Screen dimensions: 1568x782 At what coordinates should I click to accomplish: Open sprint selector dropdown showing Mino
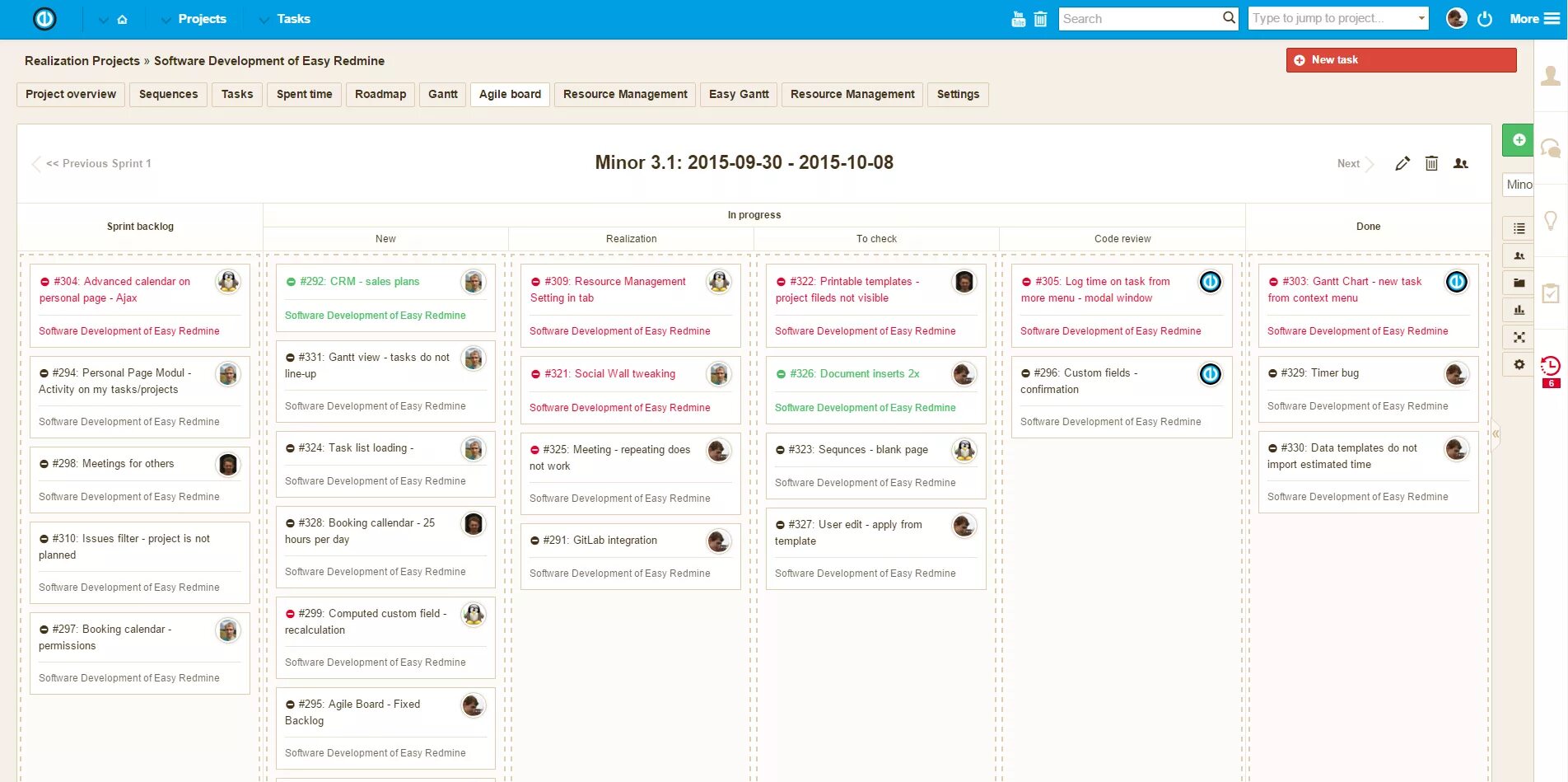(1519, 185)
